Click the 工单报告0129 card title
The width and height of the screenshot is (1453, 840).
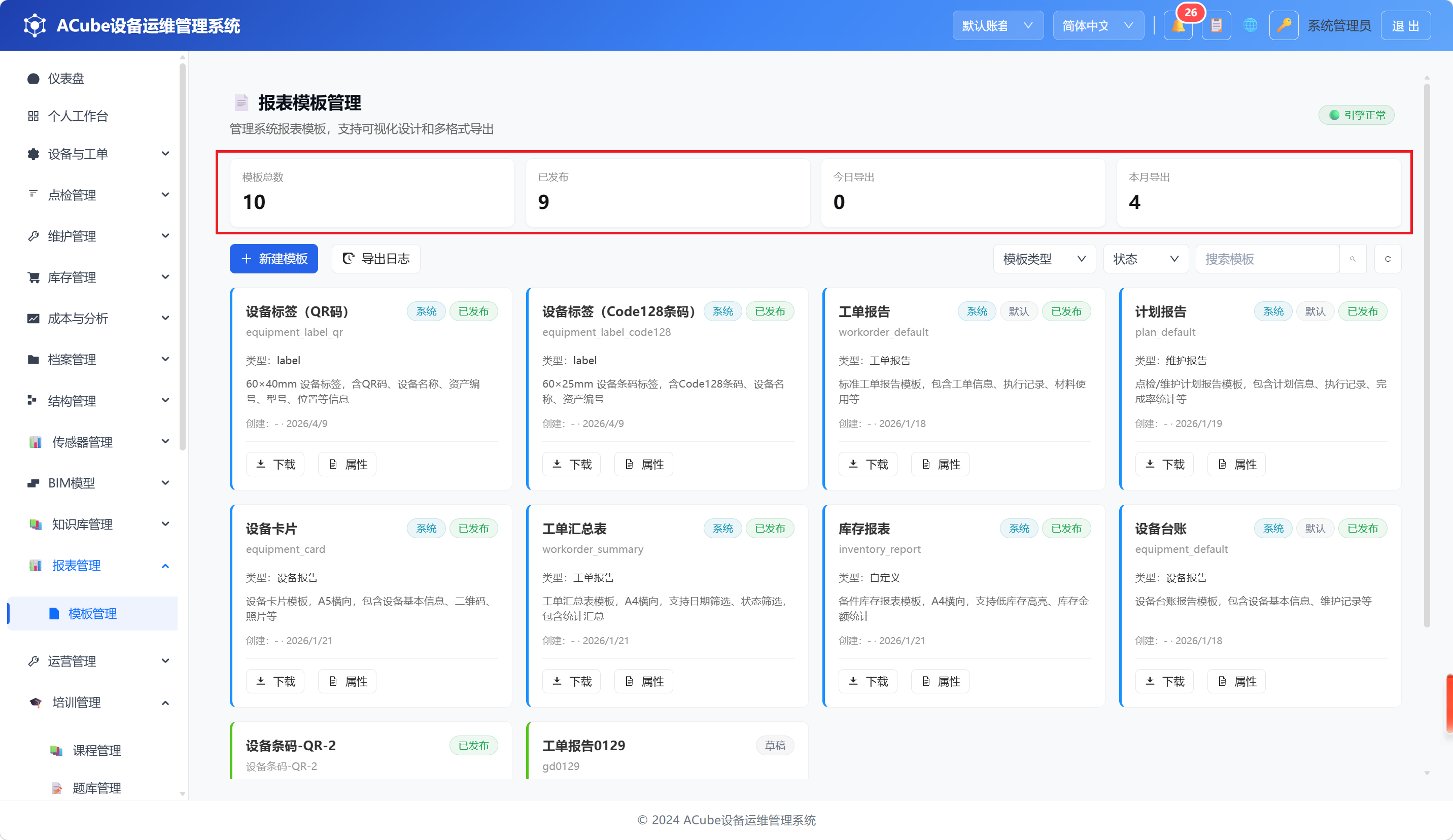(x=583, y=746)
